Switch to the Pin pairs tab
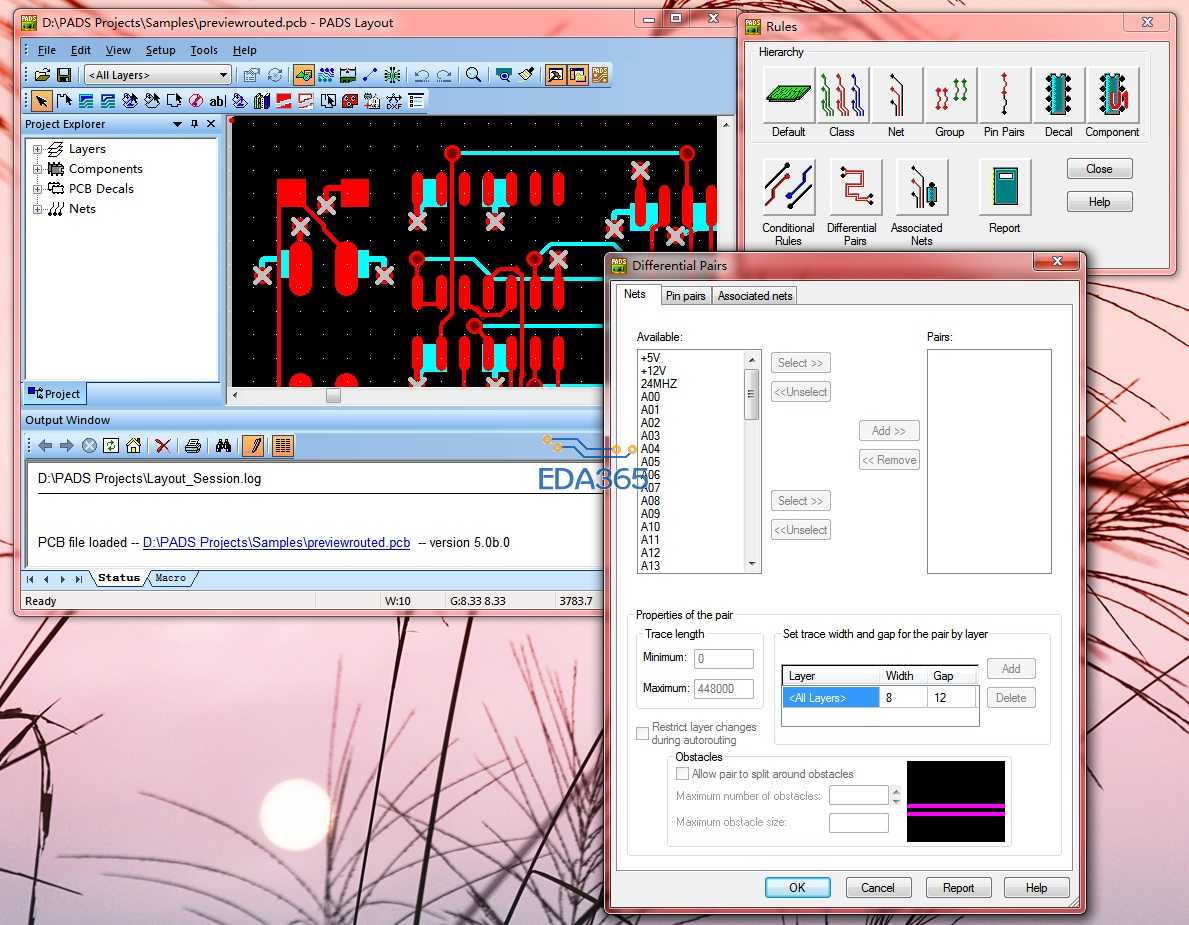 [686, 296]
